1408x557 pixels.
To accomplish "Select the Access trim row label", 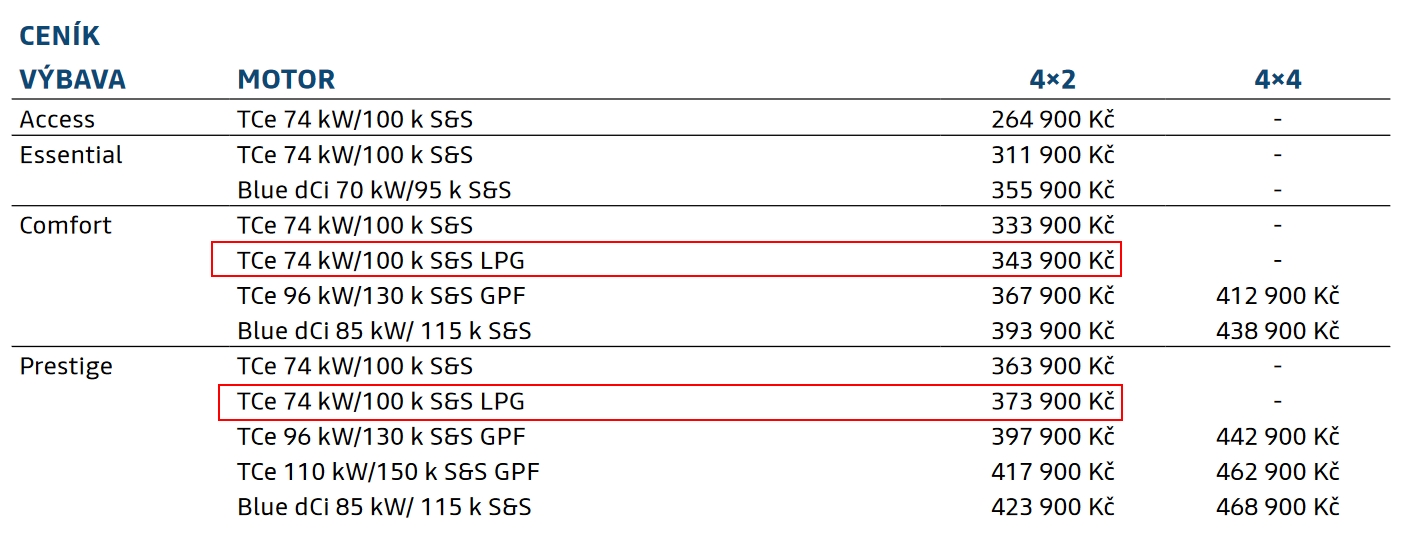I will [x=57, y=120].
